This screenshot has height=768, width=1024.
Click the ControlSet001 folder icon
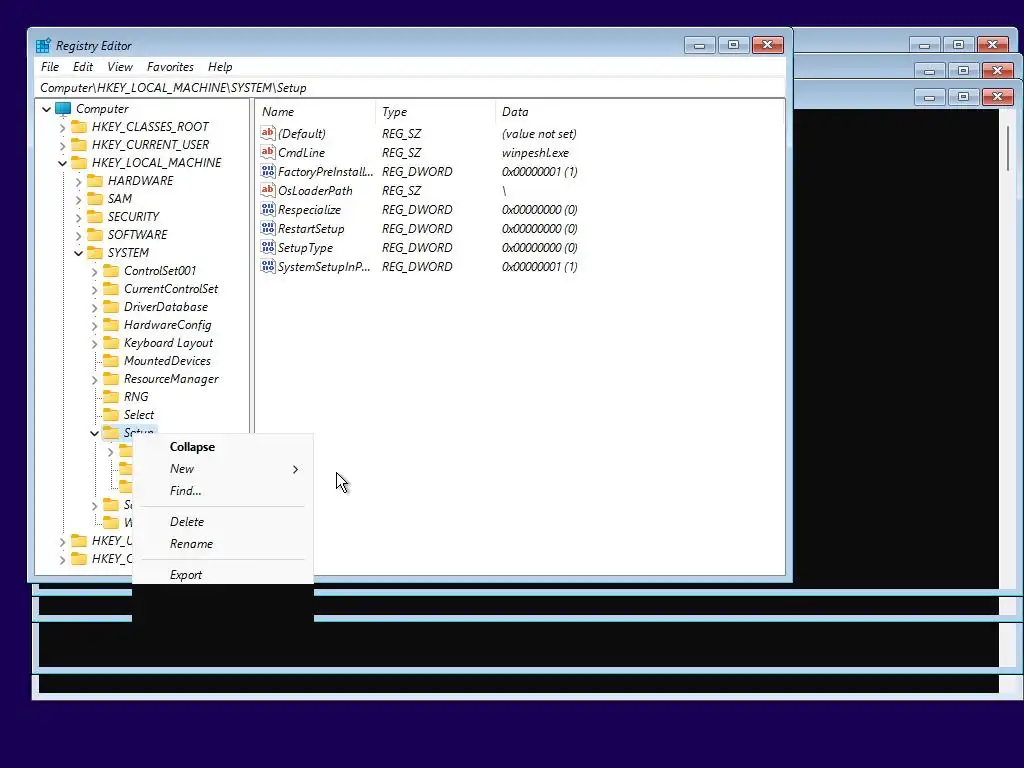point(112,270)
